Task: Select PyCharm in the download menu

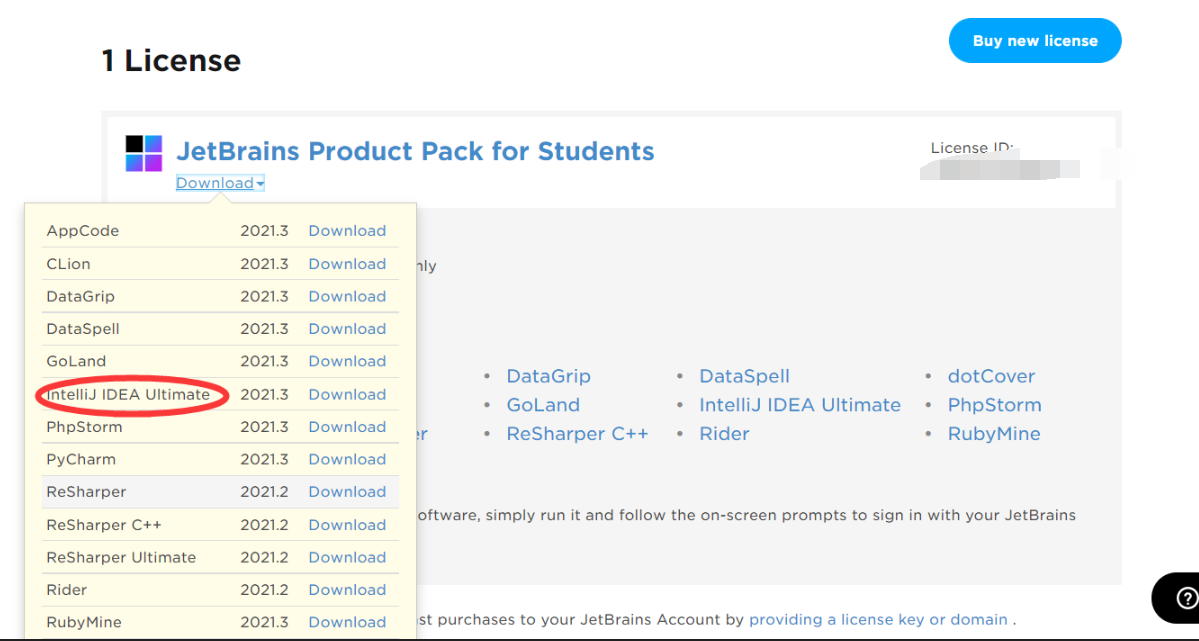Action: (x=81, y=459)
